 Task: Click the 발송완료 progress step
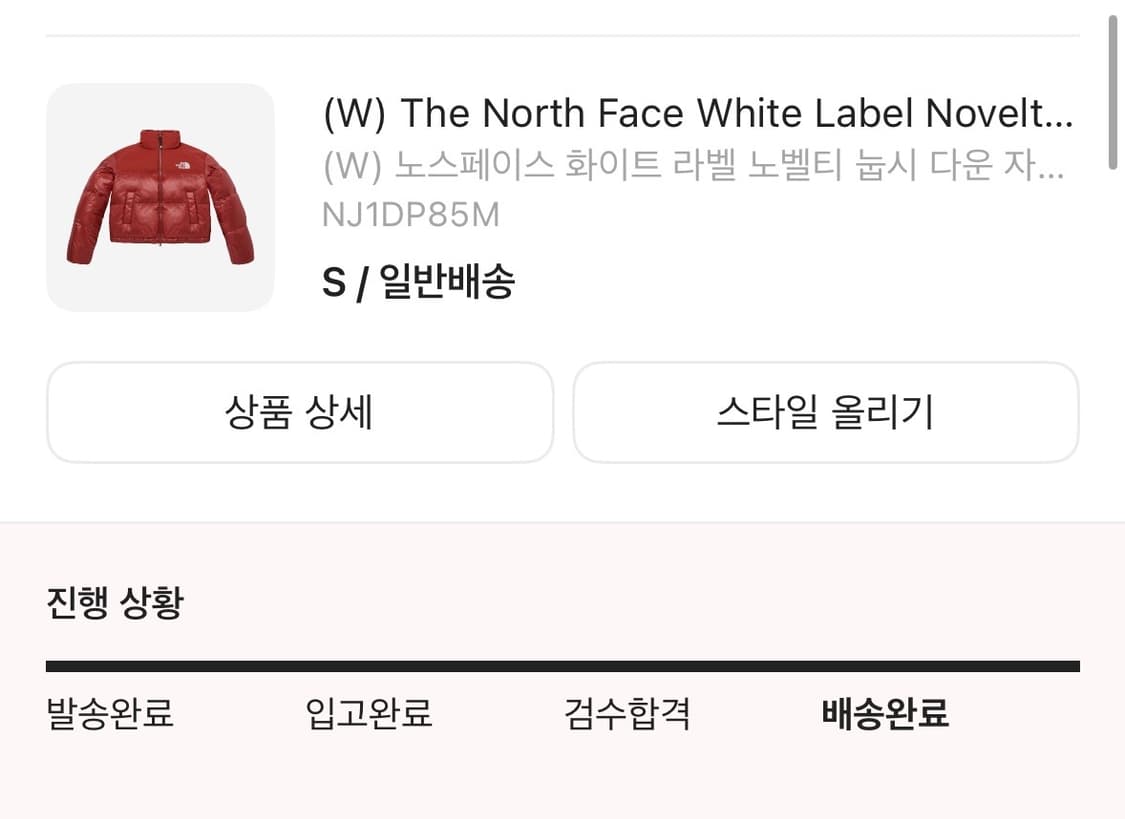tap(108, 713)
